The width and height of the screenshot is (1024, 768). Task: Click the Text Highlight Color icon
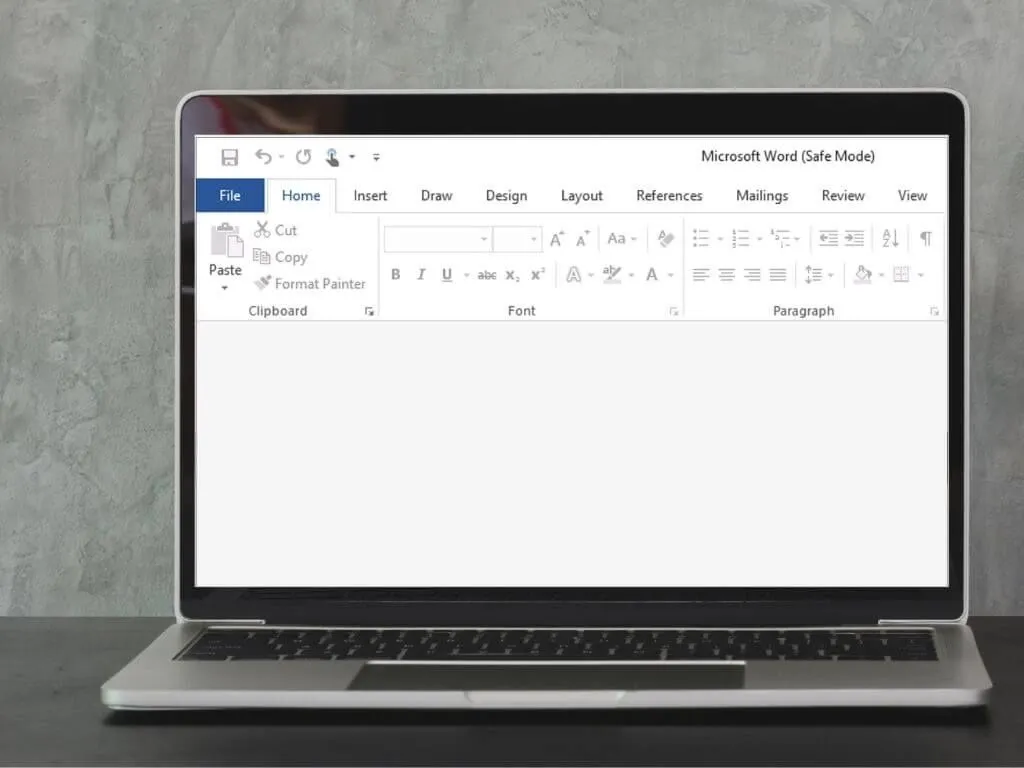click(x=612, y=274)
